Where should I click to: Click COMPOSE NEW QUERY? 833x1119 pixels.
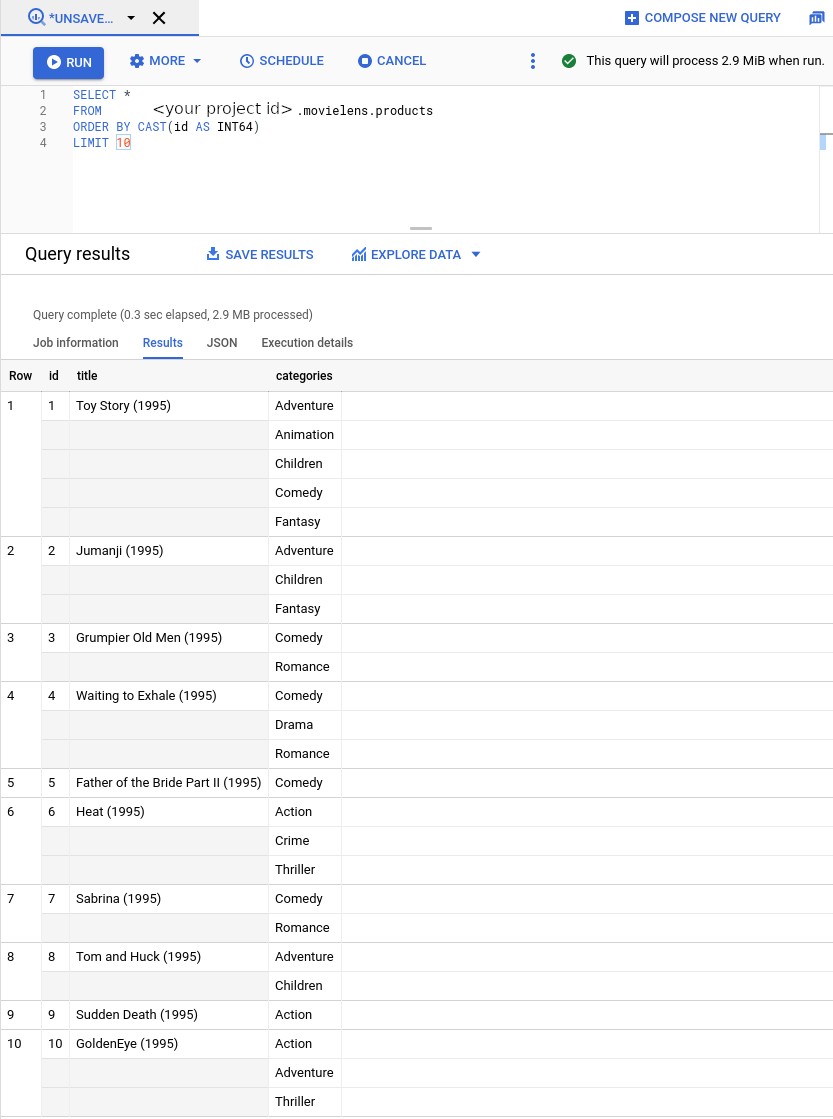point(711,17)
